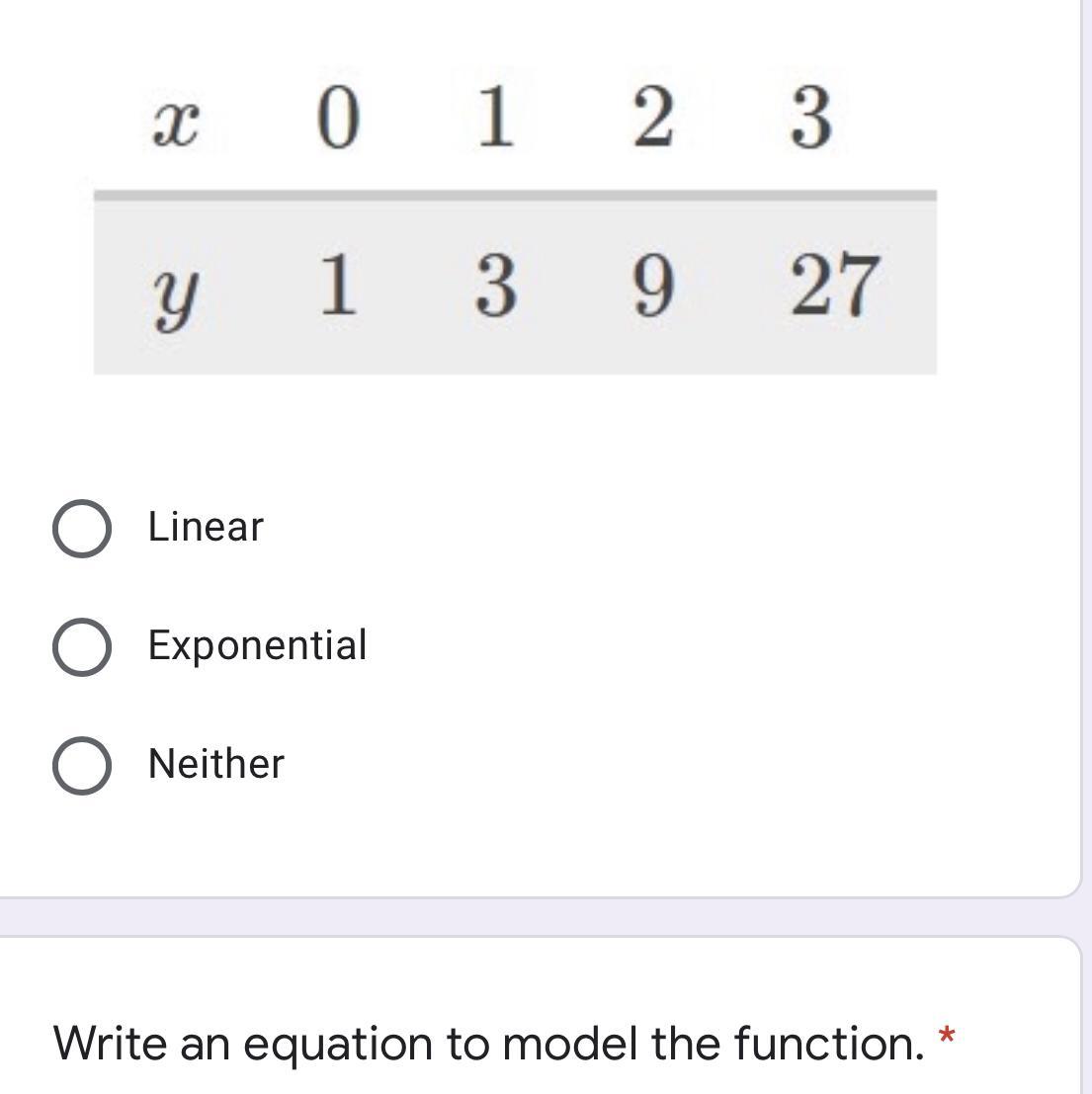Click the y value 1 in shaded row
The height and width of the screenshot is (1094, 1092).
click(337, 287)
